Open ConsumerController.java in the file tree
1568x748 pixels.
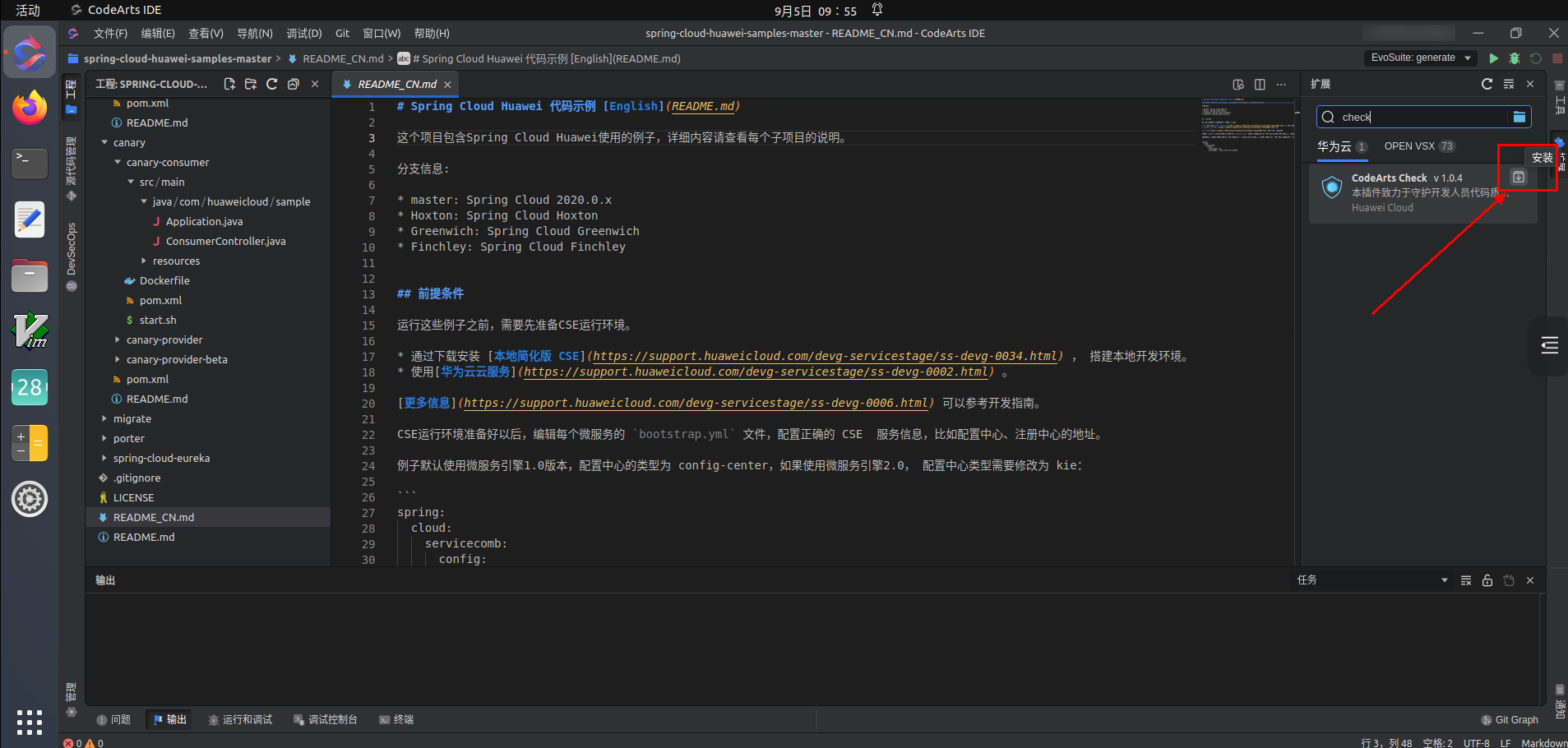[225, 242]
